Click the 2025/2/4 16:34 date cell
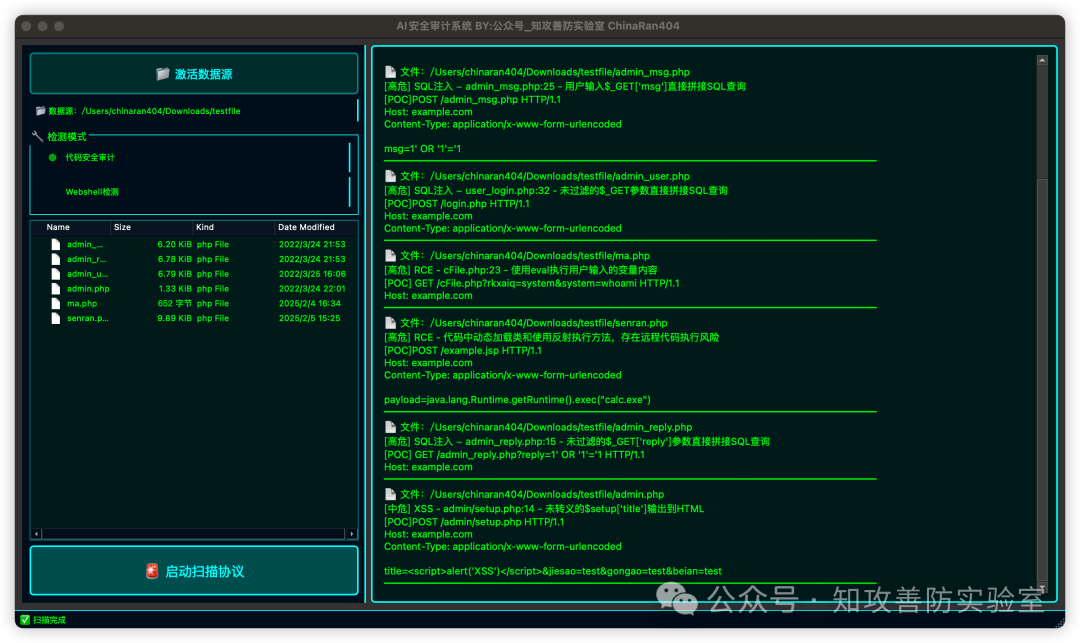1080x643 pixels. [310, 303]
